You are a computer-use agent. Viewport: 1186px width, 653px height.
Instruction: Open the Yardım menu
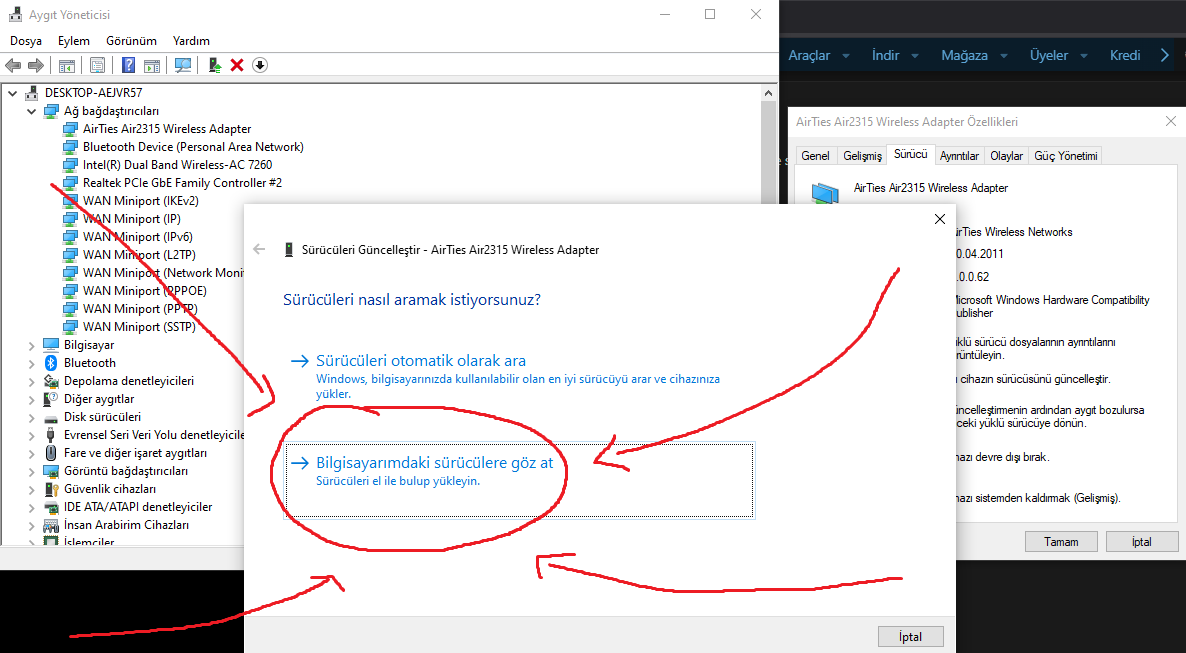click(191, 41)
